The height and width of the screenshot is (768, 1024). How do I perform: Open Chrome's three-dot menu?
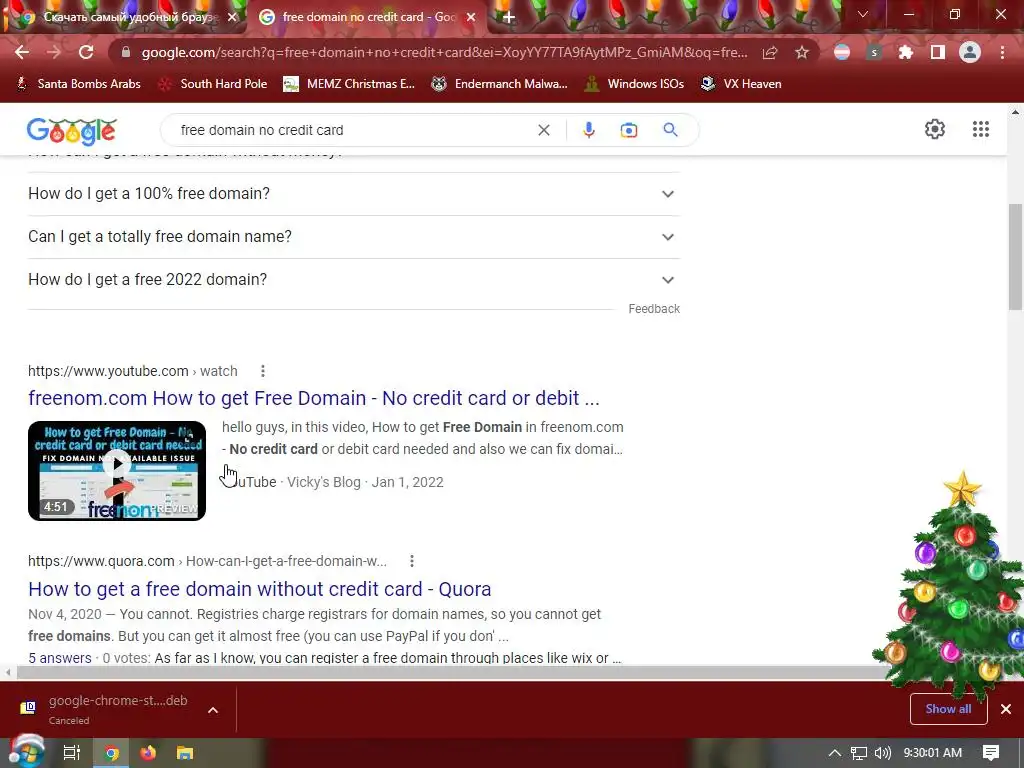1002,52
